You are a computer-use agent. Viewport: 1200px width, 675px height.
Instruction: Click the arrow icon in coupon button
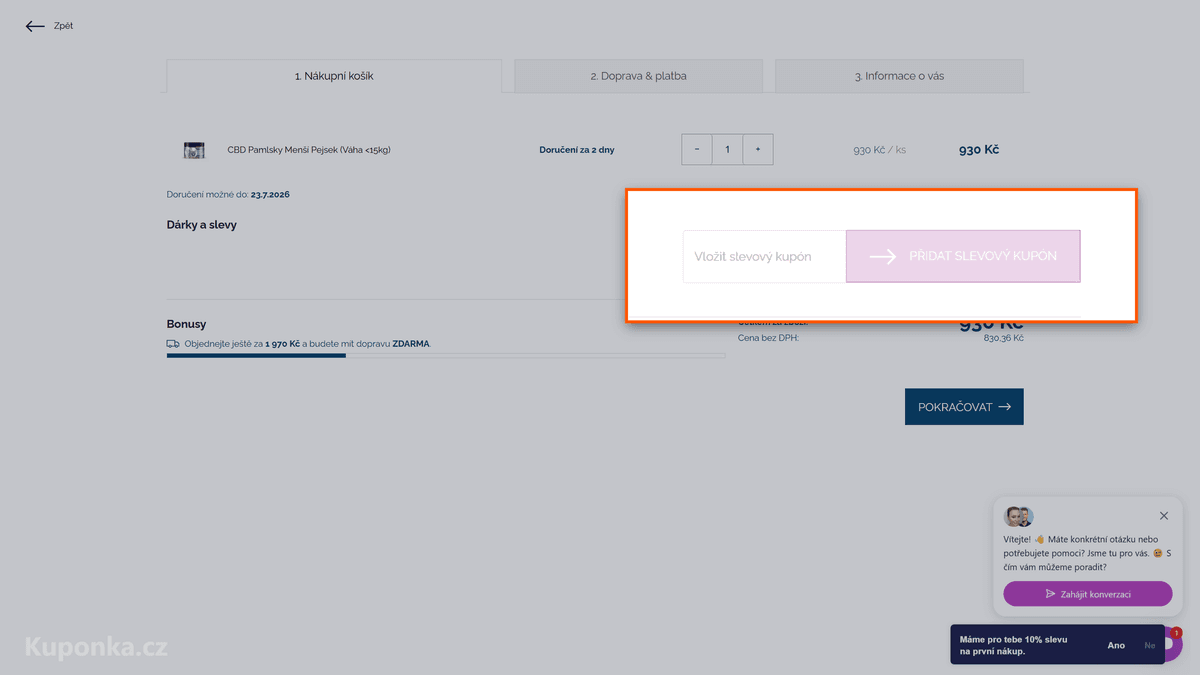(882, 257)
